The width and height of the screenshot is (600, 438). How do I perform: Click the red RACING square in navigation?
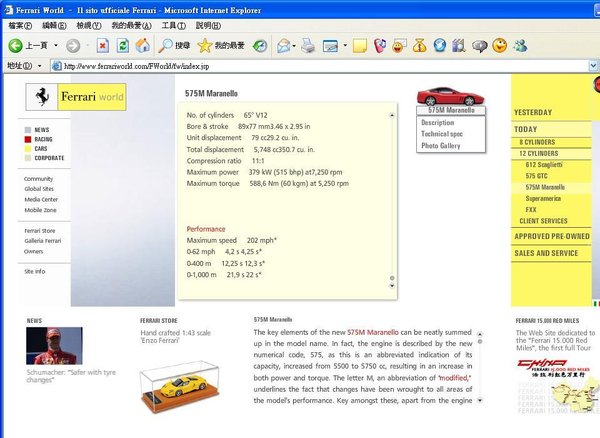tap(27, 140)
